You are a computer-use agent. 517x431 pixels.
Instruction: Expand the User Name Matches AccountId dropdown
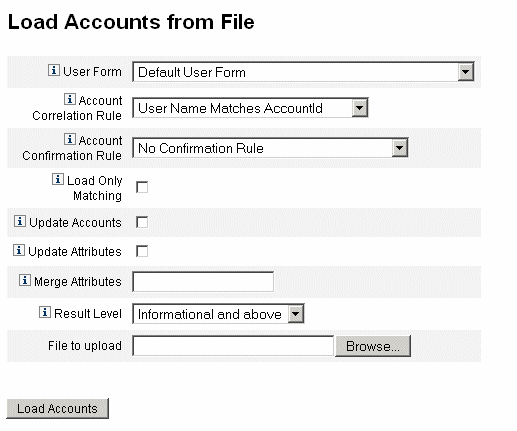(250, 108)
